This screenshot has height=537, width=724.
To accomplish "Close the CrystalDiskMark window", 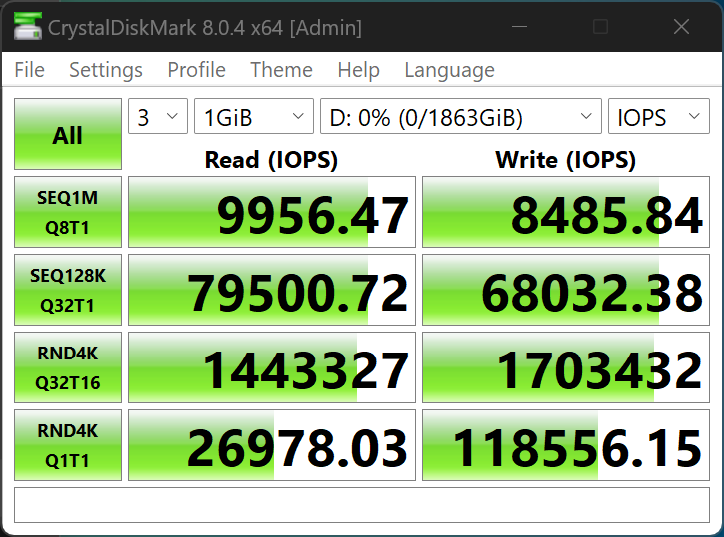I will tap(682, 27).
